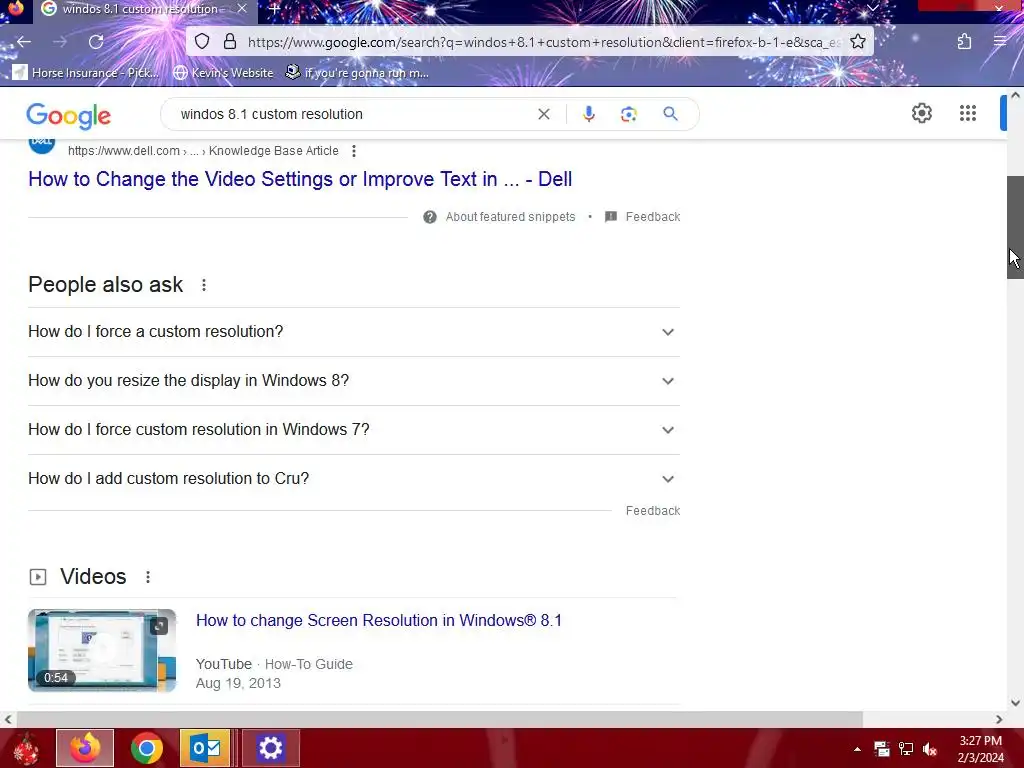Start voice search with microphone icon

[x=588, y=114]
